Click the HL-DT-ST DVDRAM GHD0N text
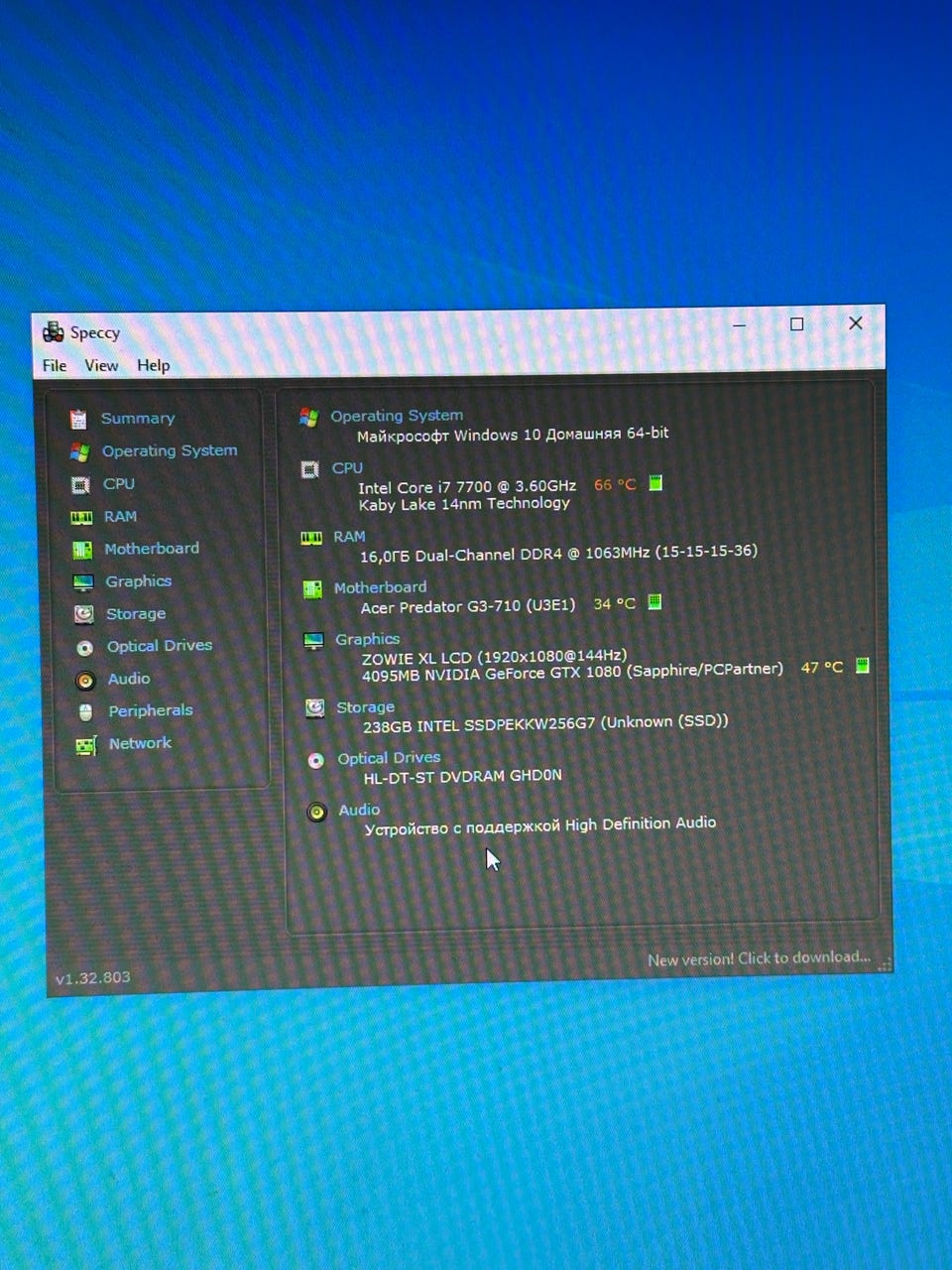 tap(462, 777)
